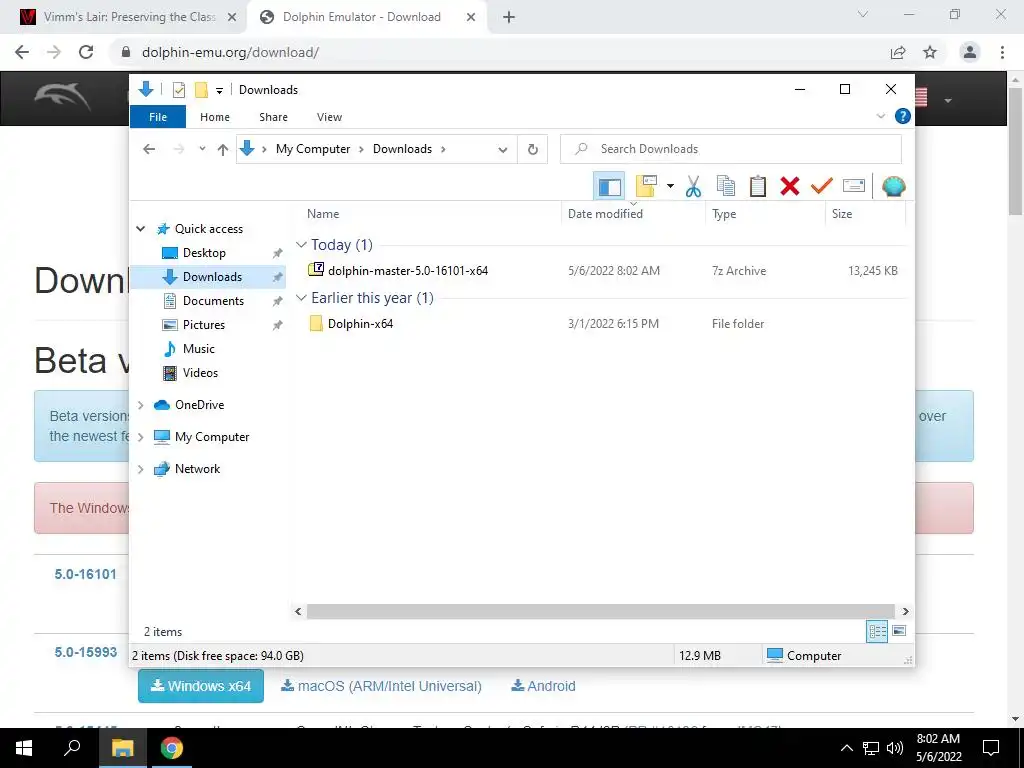
Task: Click the 5.0-16101 version link on Dolphin page
Action: (86, 574)
